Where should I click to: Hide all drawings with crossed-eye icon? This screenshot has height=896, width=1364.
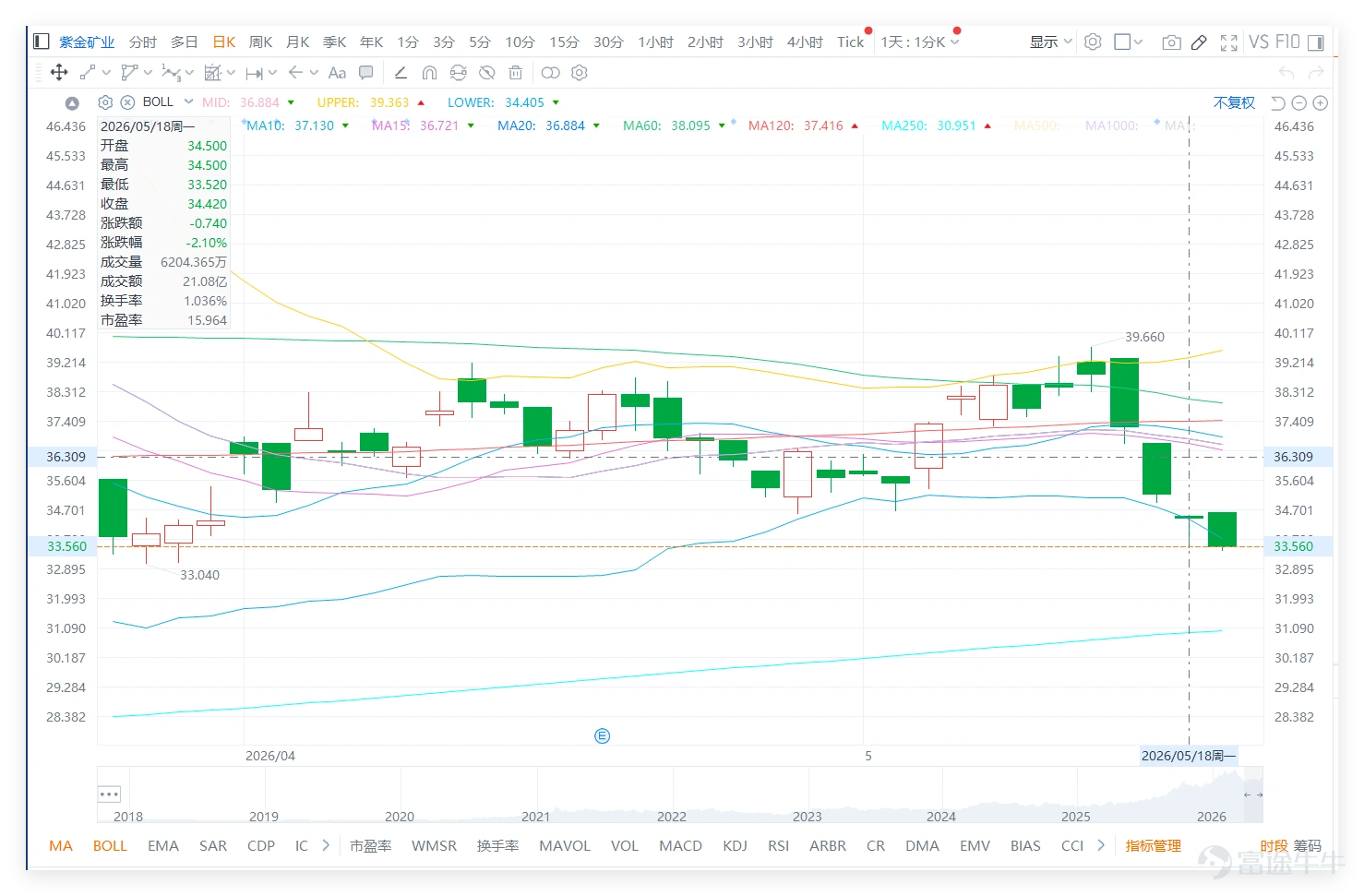487,72
